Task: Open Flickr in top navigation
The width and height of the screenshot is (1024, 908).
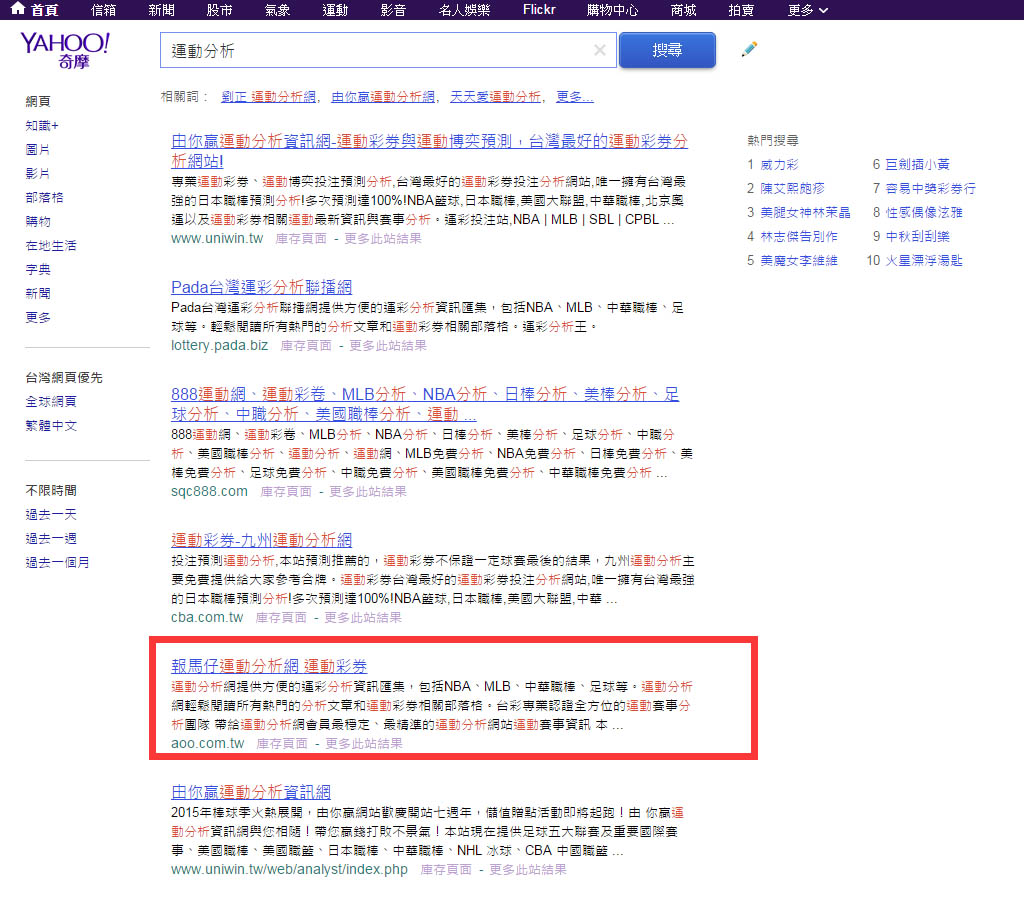Action: coord(539,10)
